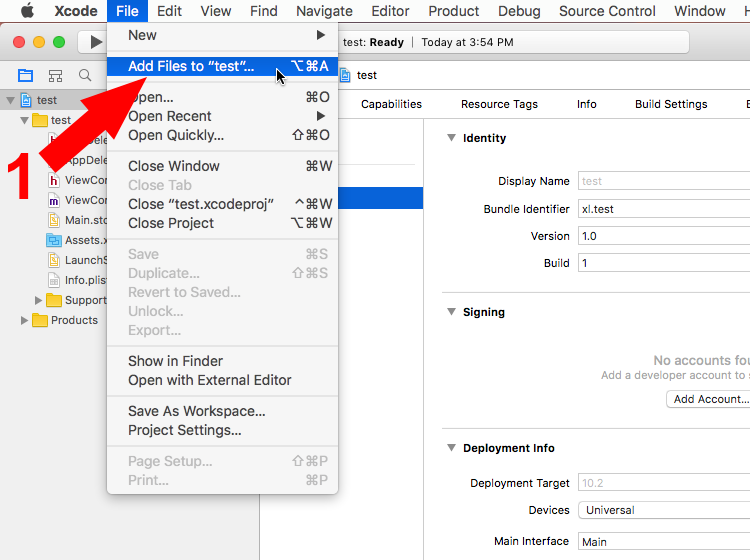The image size is (750, 560).
Task: Click the Build field showing 1
Action: point(664,263)
